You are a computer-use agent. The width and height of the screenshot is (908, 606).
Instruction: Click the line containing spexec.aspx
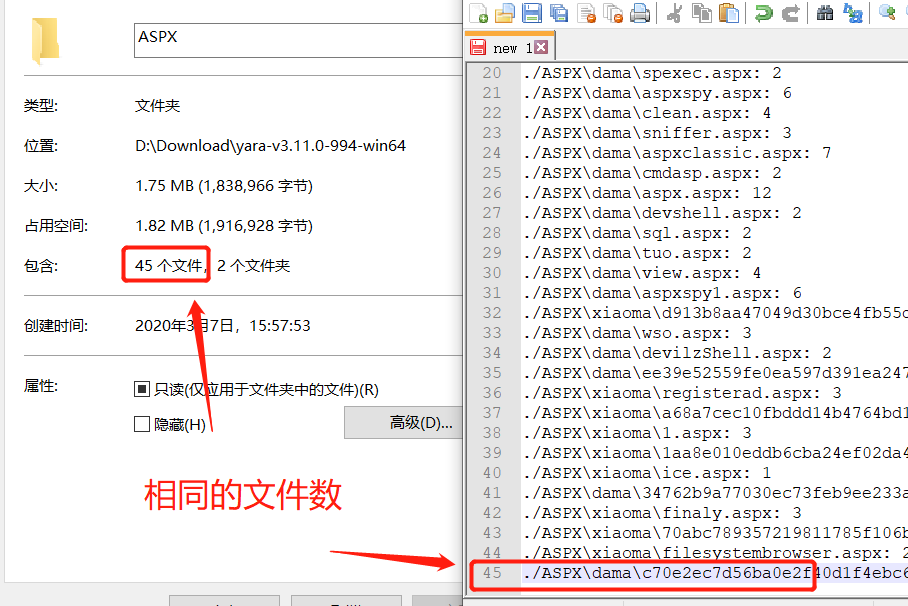651,73
